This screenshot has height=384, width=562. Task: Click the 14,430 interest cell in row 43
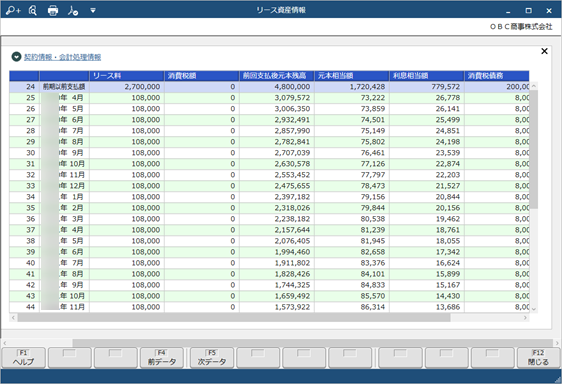point(427,296)
